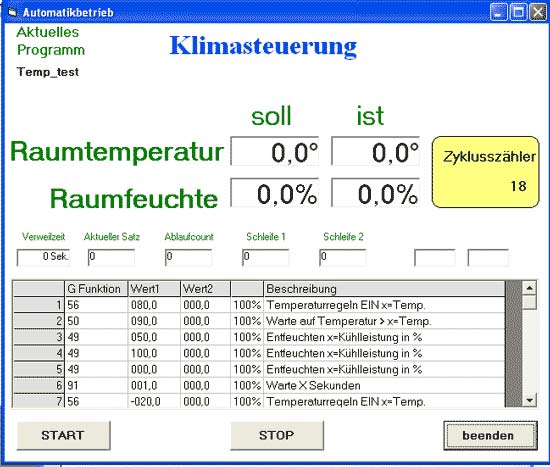Click the STOP button
Image resolution: width=550 pixels, height=467 pixels.
click(x=277, y=435)
